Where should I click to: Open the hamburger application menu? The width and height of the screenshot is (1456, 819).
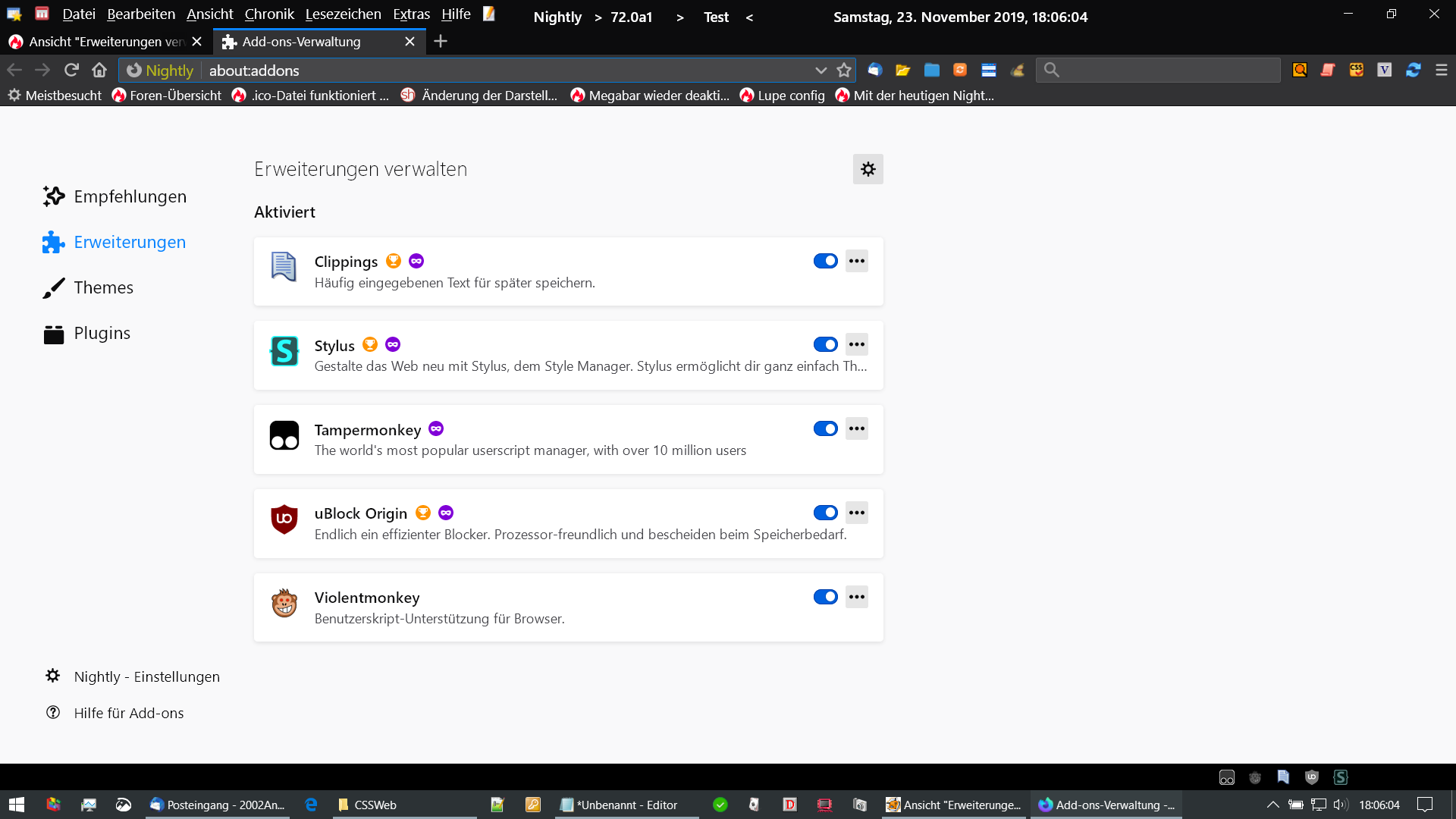[1442, 70]
